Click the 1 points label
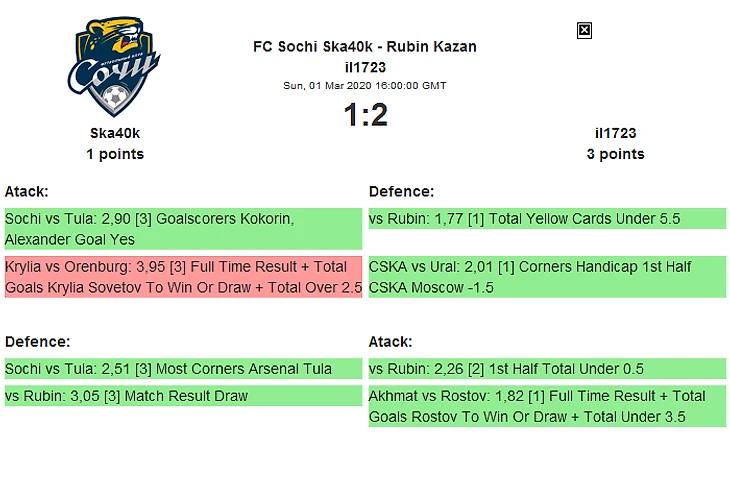The height and width of the screenshot is (480, 730). [x=115, y=154]
